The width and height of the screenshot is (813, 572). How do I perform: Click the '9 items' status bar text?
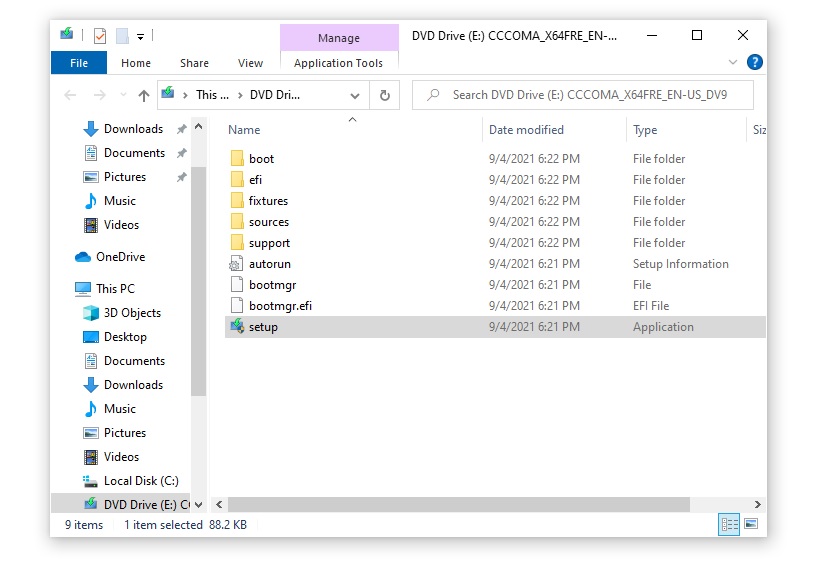pyautogui.click(x=84, y=525)
